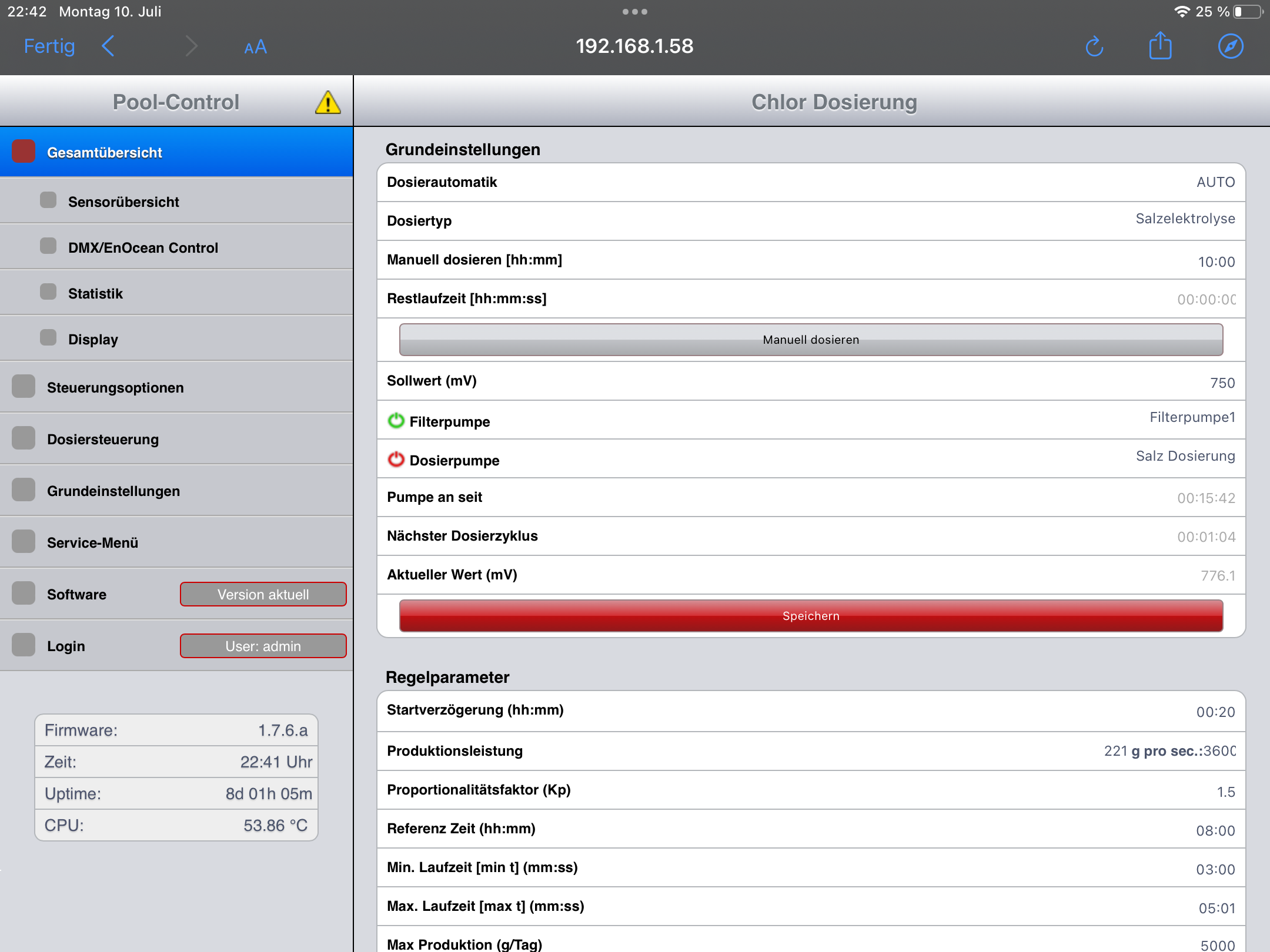1270x952 pixels.
Task: Tap the yellow warning triangle icon
Action: 327,102
